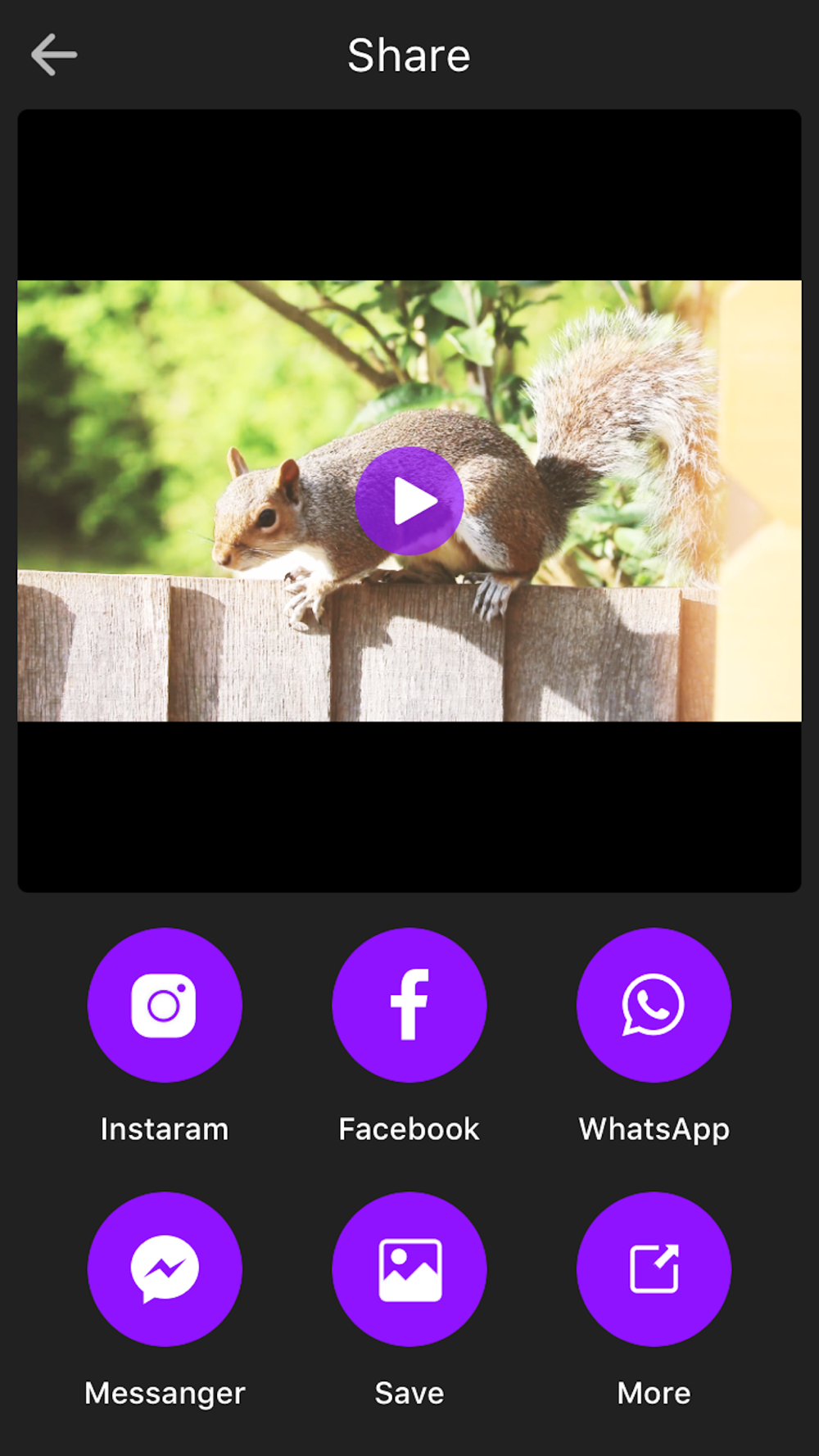Click the 'WhatsApp' text label
Viewport: 819px width, 1456px height.
tap(654, 1129)
